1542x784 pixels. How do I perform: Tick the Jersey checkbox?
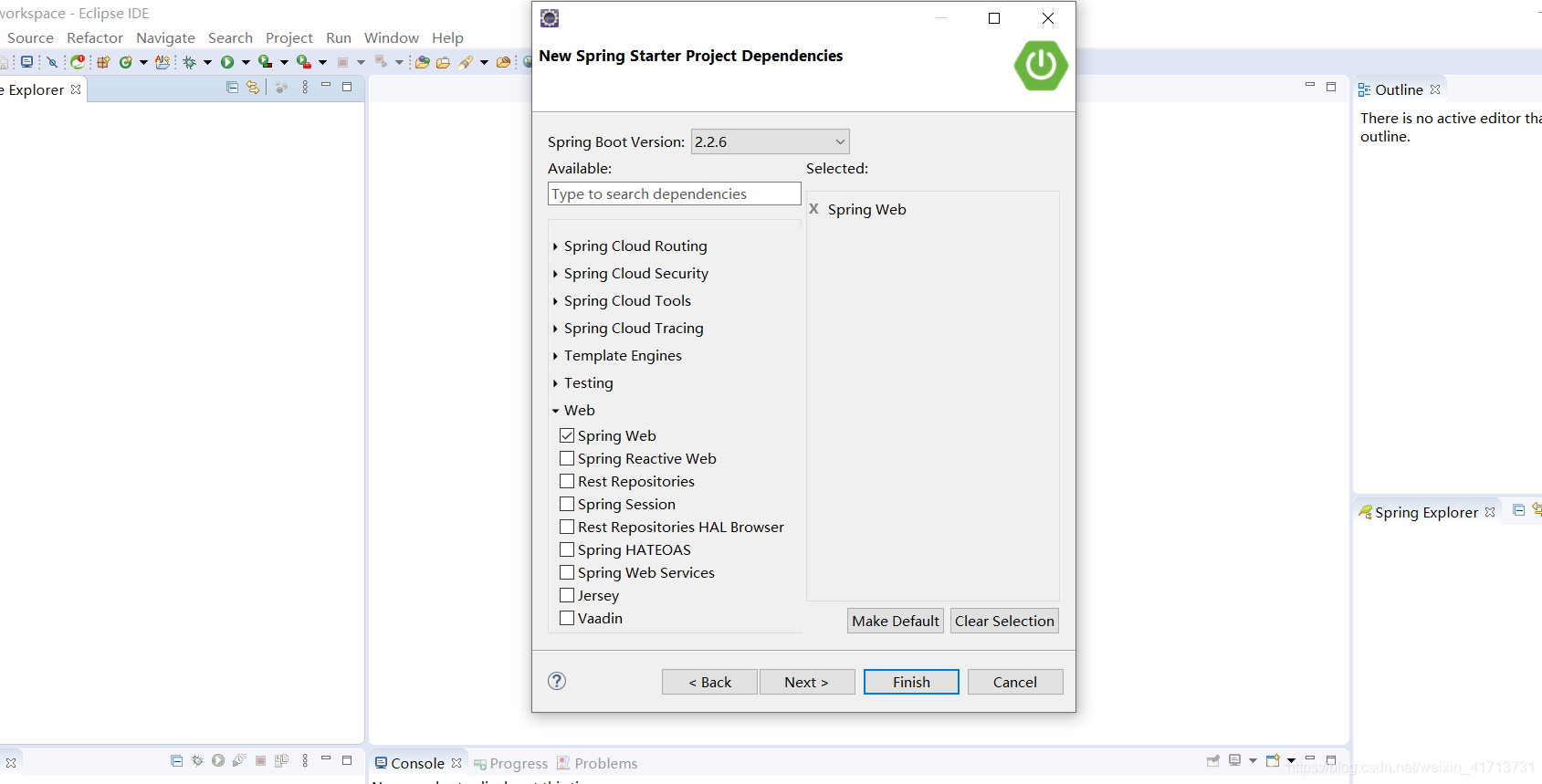tap(567, 595)
